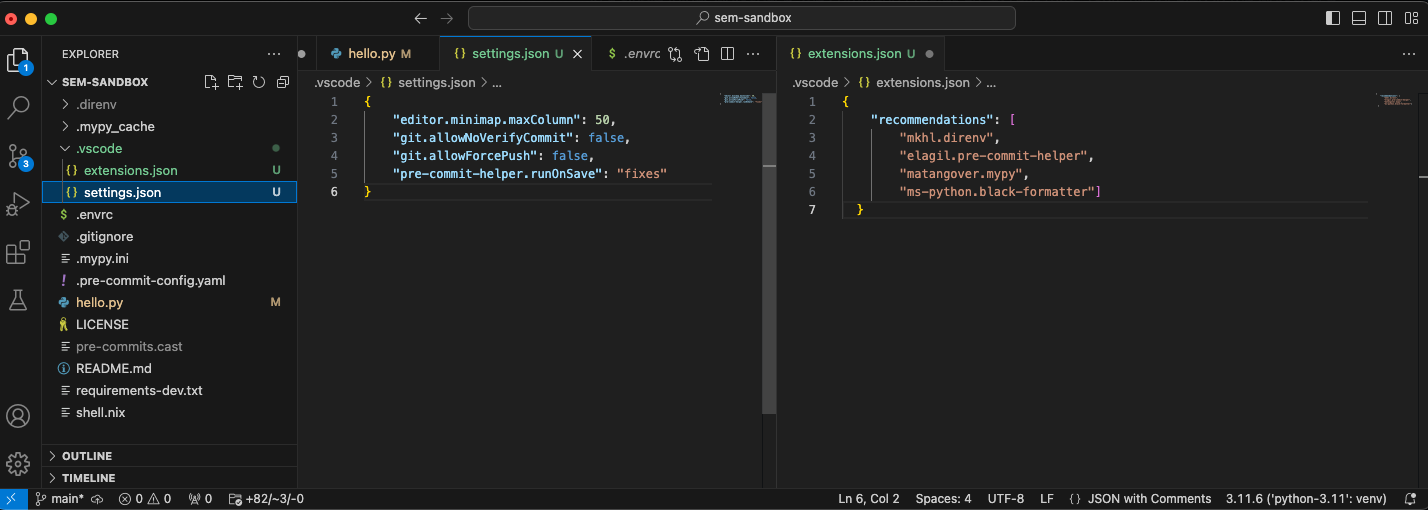Viewport: 1428px width, 510px height.
Task: Click the ellipsis in the settings.json breadcrumb
Action: click(x=497, y=82)
